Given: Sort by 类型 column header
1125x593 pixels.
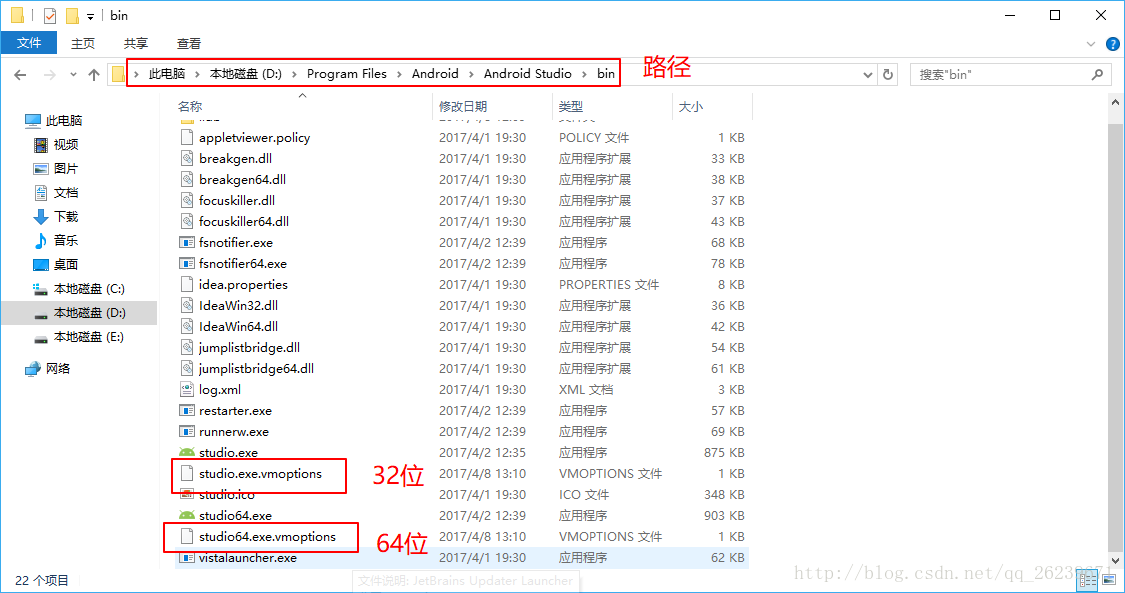Looking at the screenshot, I should (570, 106).
